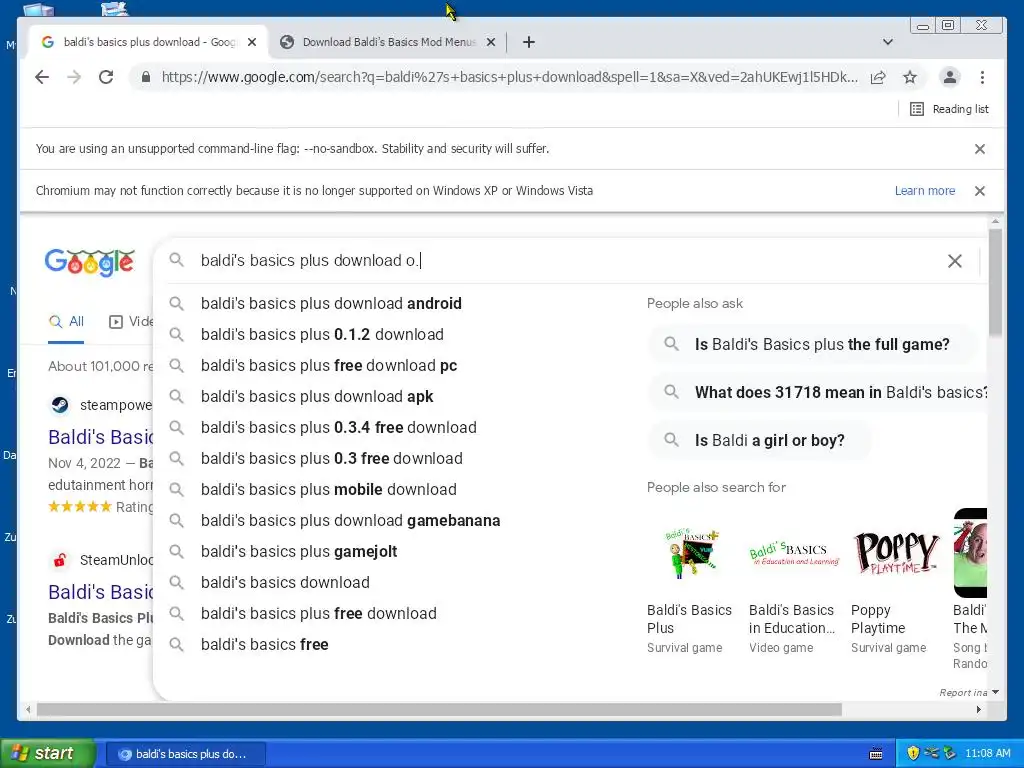Open the user profile icon
This screenshot has height=768, width=1024.
tap(950, 77)
